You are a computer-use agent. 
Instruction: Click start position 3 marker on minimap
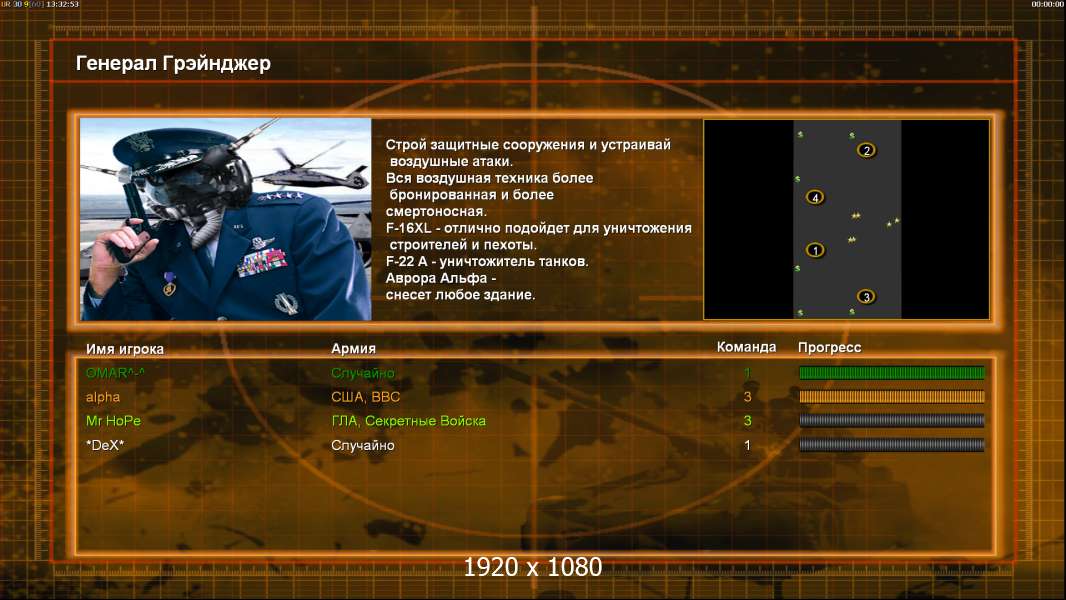click(865, 296)
